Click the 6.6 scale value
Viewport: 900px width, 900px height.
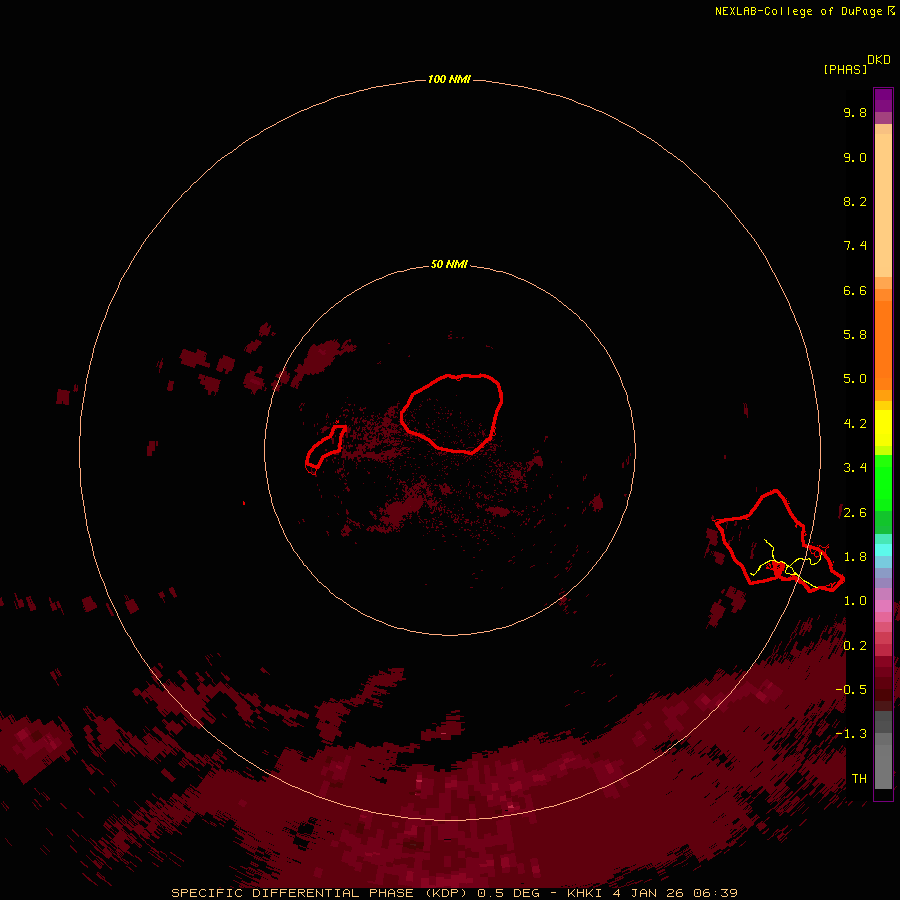click(x=855, y=291)
